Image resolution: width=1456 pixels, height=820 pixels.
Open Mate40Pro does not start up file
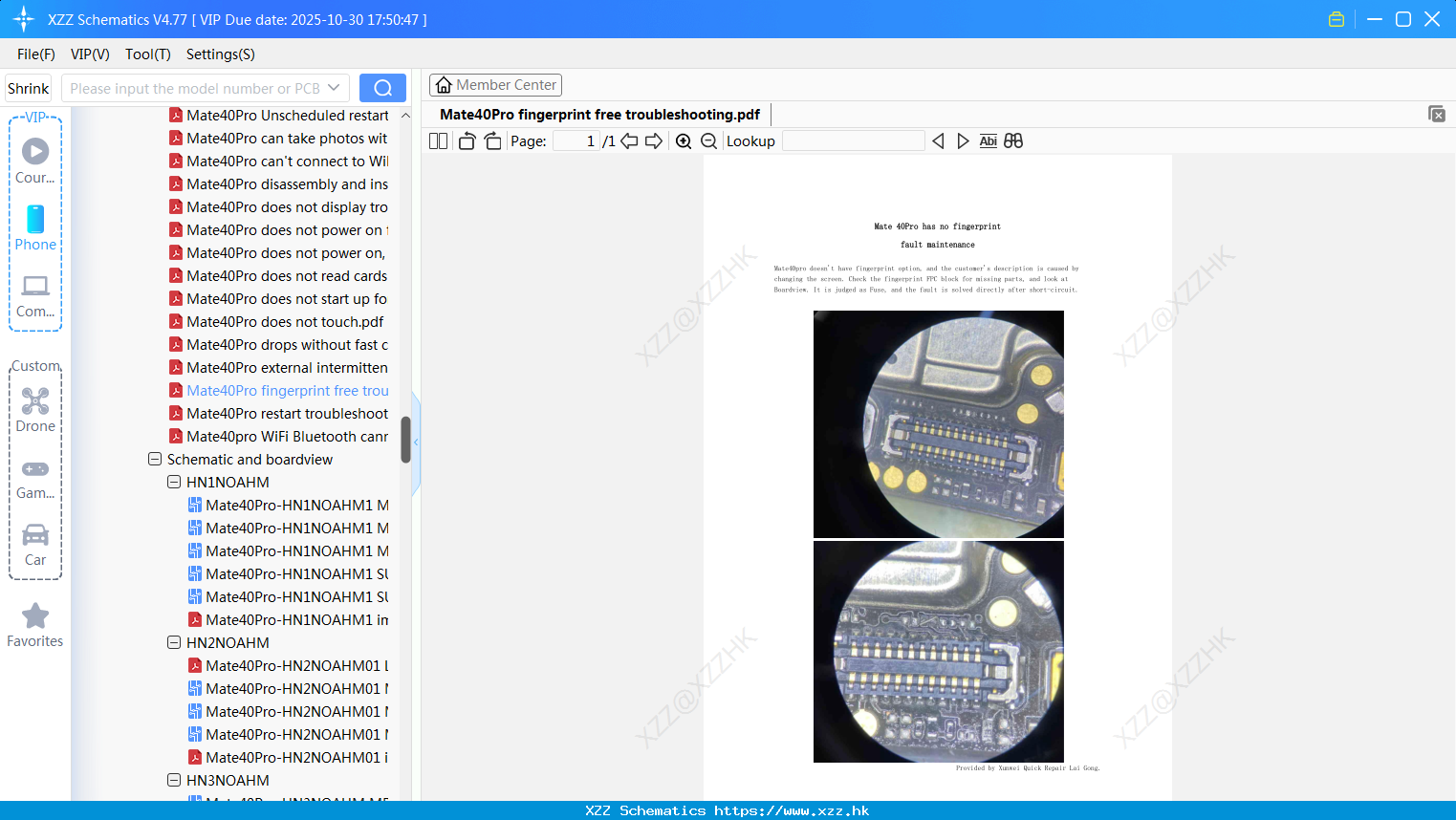click(x=279, y=298)
